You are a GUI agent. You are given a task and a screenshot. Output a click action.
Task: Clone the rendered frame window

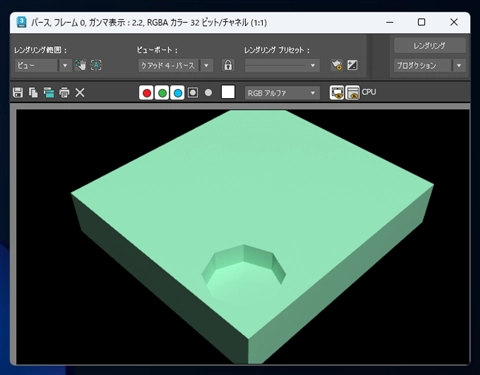49,93
